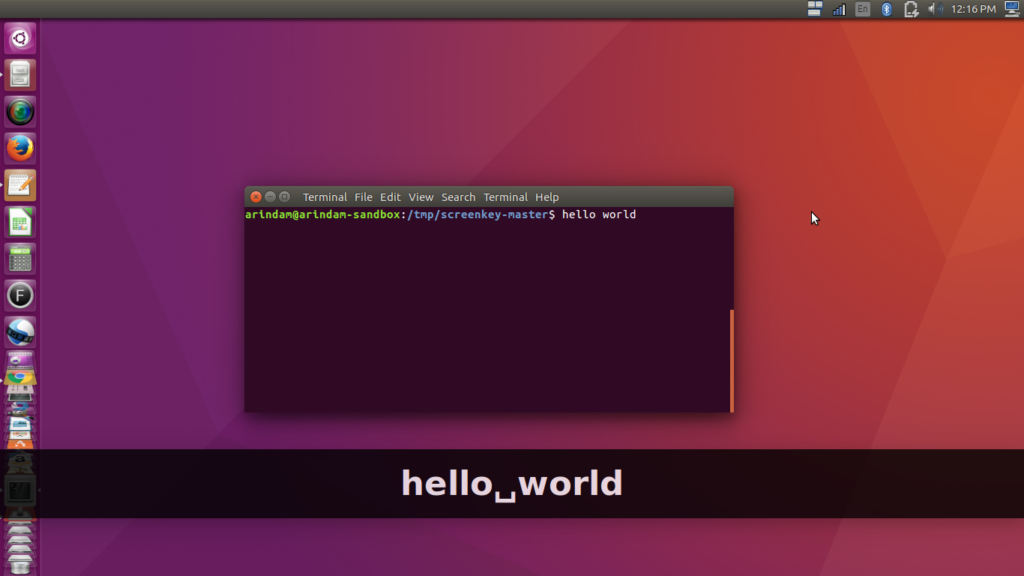The image size is (1024, 576).
Task: Open the sound volume indicator
Action: point(935,9)
